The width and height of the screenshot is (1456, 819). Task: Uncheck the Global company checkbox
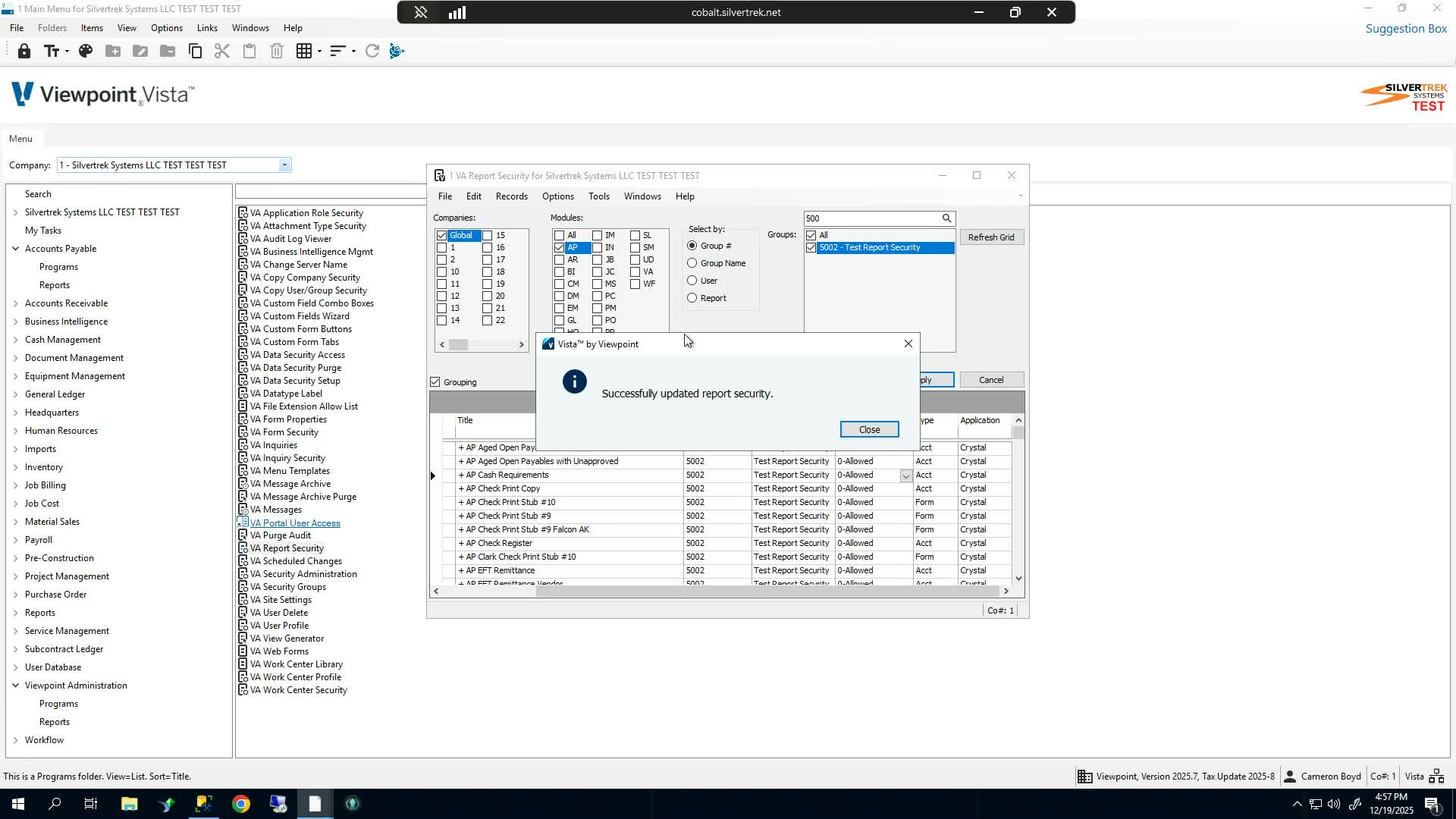tap(441, 236)
